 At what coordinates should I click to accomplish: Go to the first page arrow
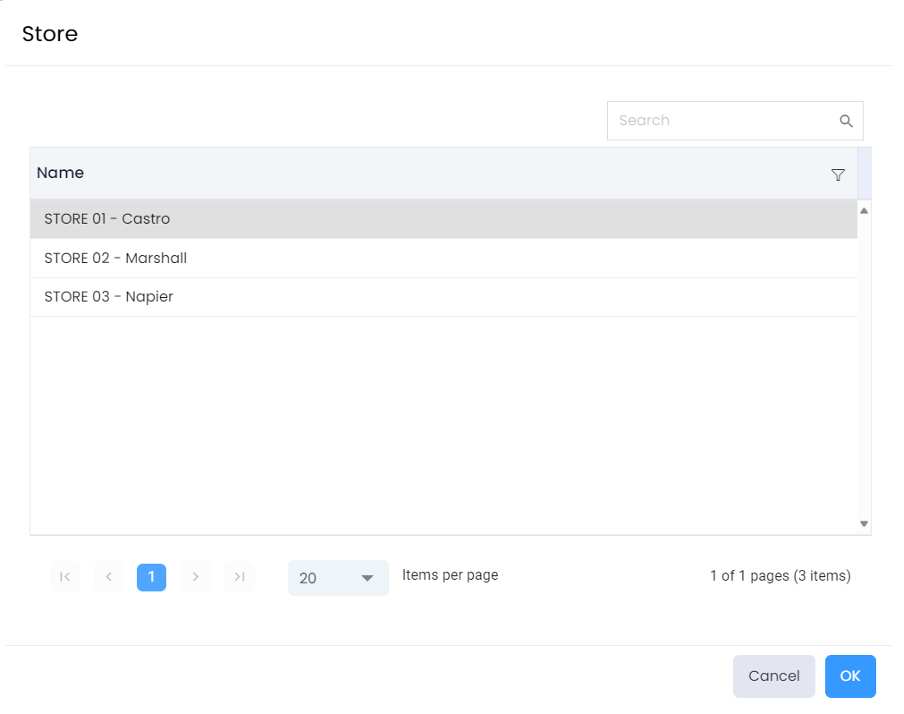(x=65, y=577)
